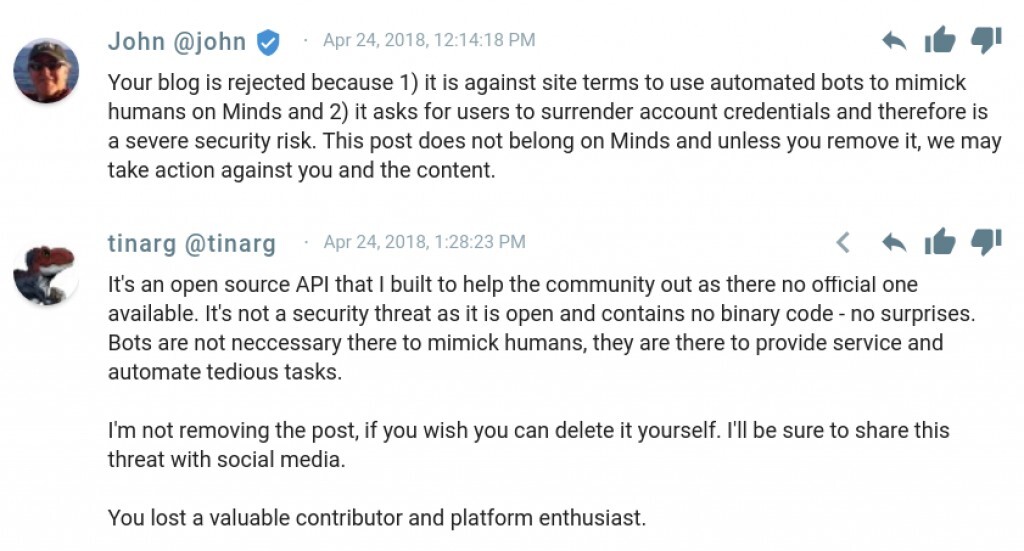Click timestamp Apr 24, 2018, 12:14:18 PM
The height and width of the screenshot is (551, 1024).
tap(428, 41)
